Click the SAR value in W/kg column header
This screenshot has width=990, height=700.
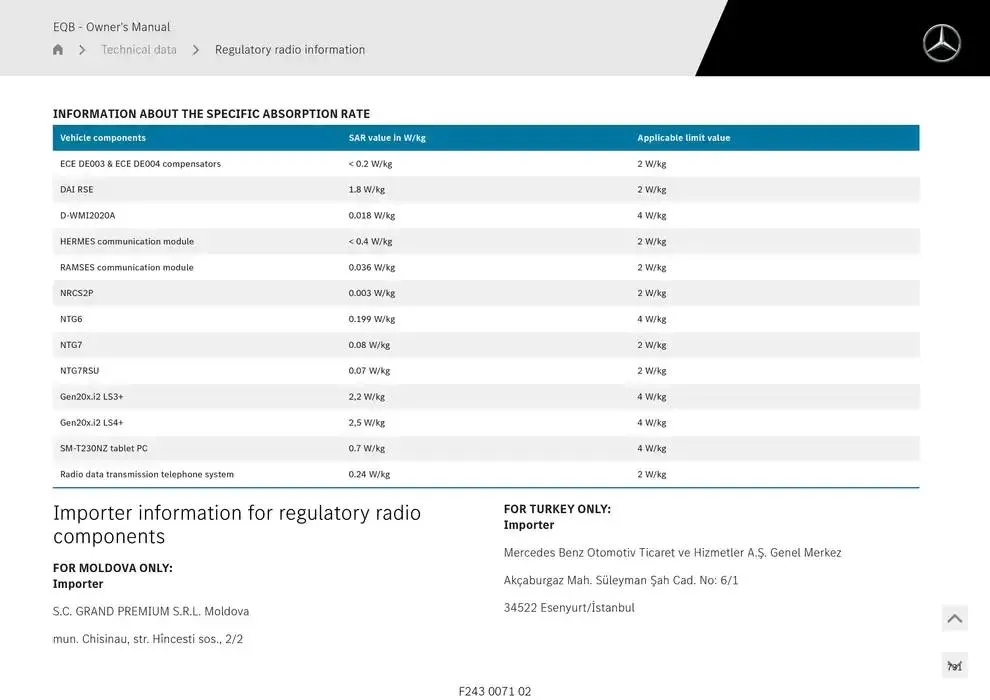tap(387, 138)
